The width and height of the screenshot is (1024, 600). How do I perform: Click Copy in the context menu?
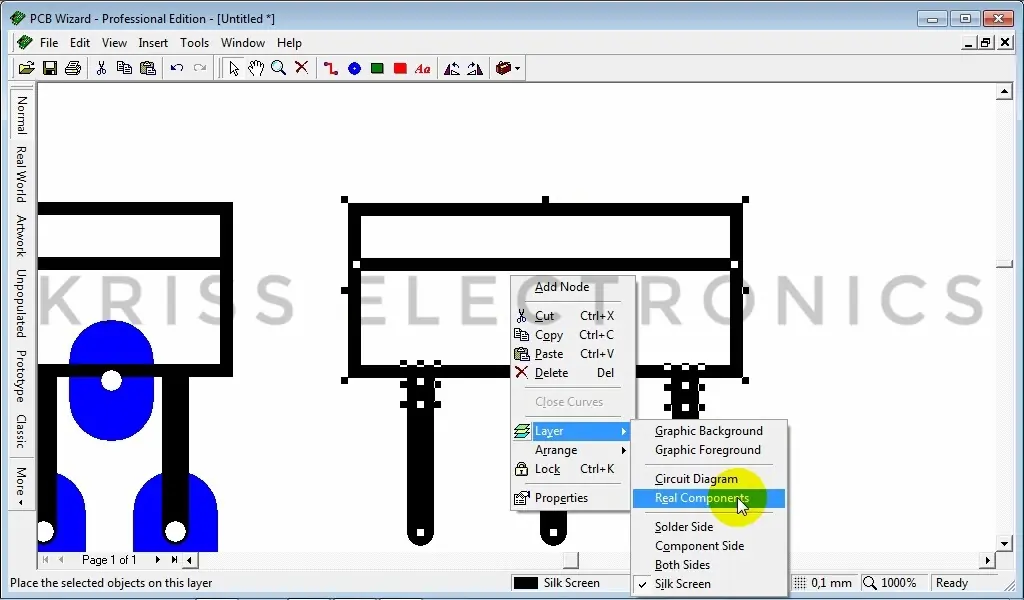coord(571,335)
